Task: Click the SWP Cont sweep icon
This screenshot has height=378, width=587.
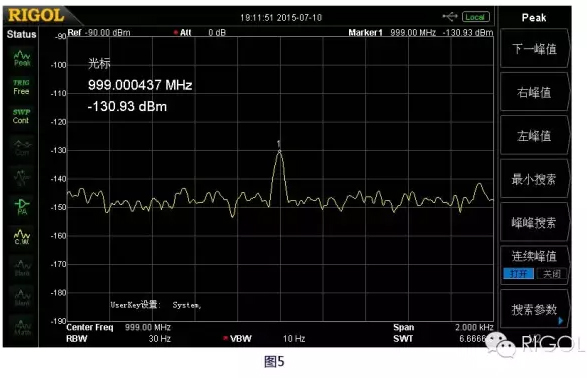Action: click(x=21, y=116)
